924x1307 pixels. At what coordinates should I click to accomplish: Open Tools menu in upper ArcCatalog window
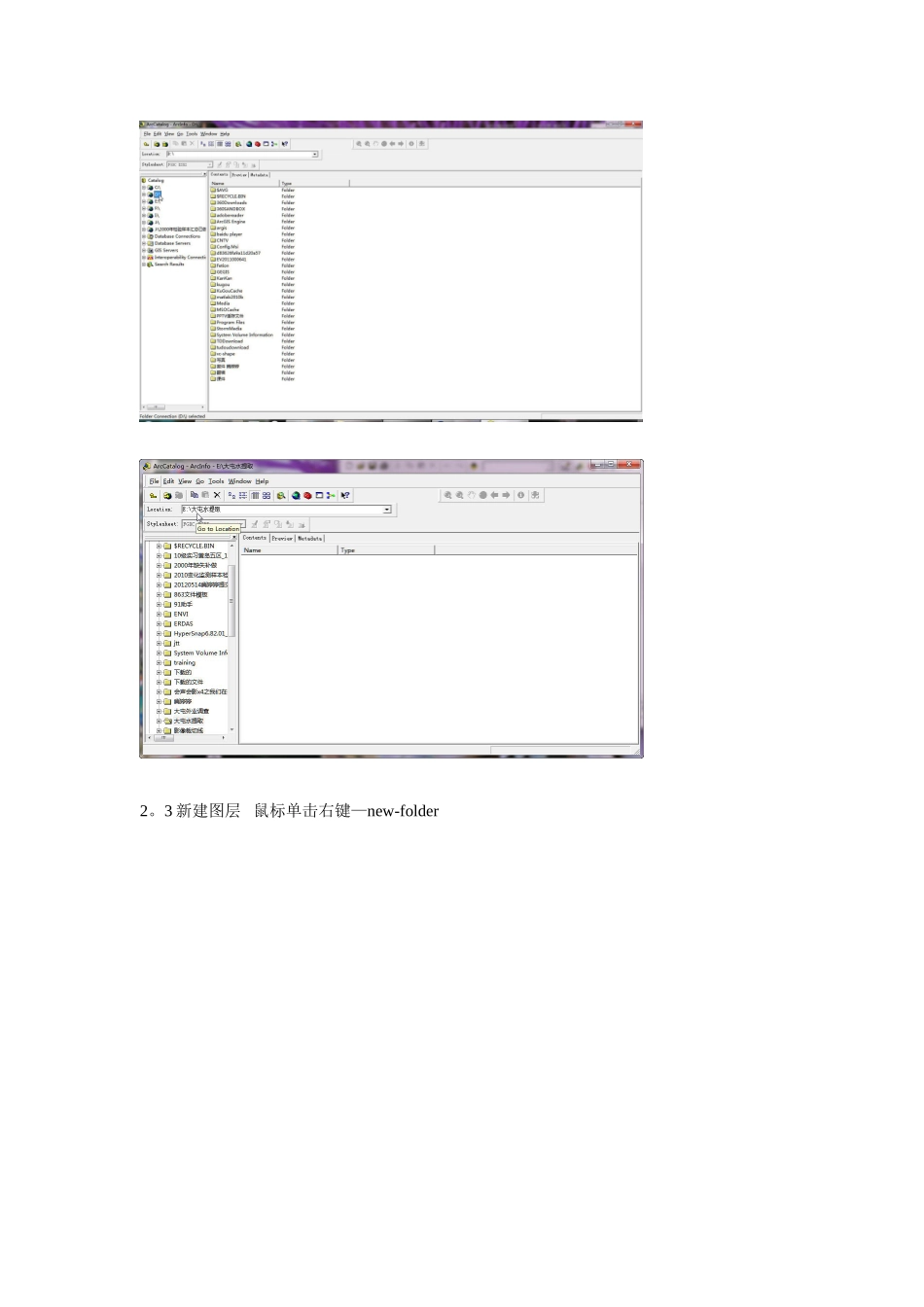192,133
